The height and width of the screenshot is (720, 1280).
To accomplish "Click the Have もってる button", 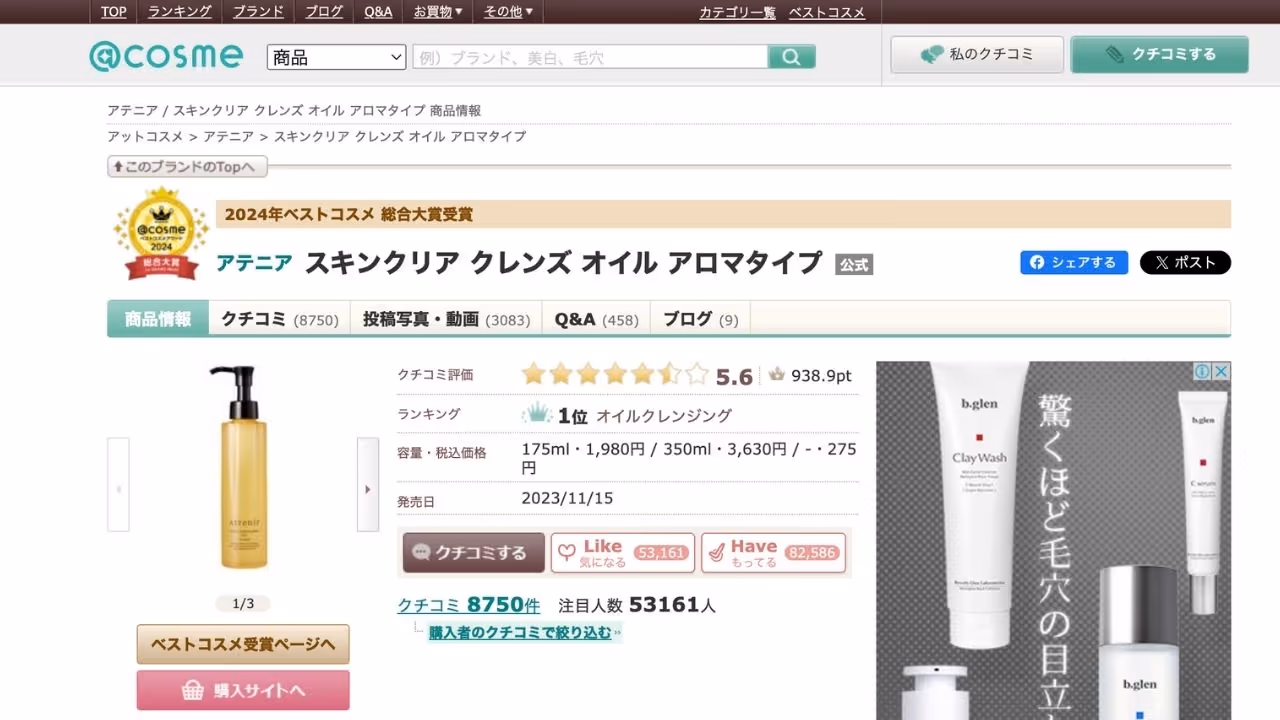I will pyautogui.click(x=773, y=552).
